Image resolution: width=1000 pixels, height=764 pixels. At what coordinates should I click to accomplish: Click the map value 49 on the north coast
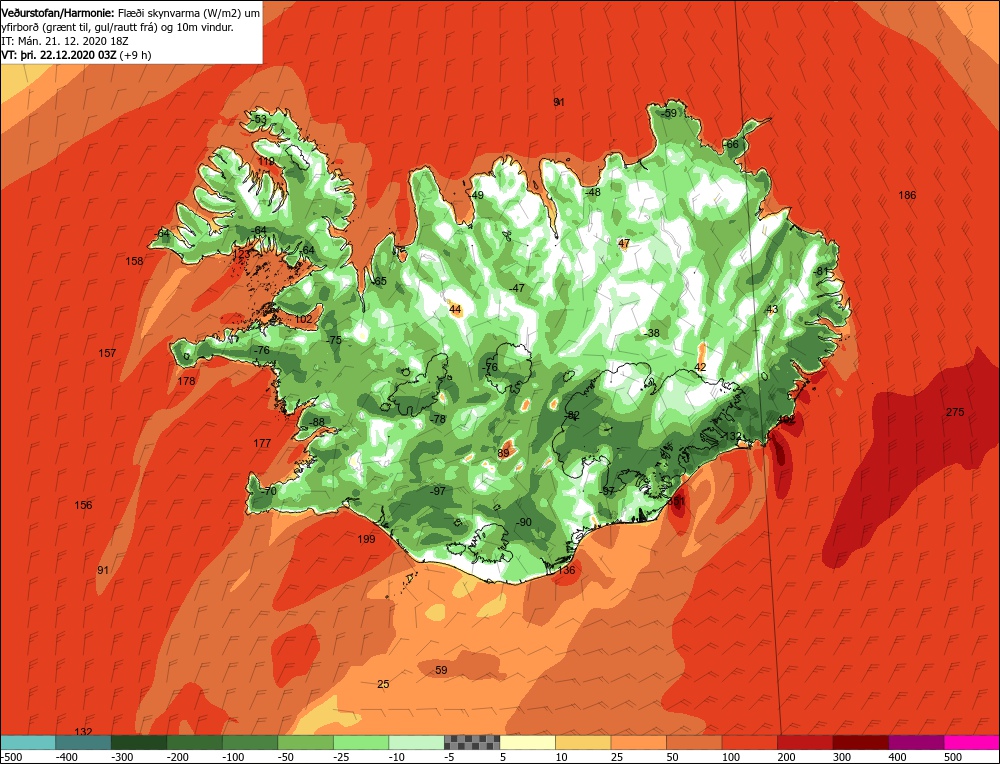coord(478,195)
